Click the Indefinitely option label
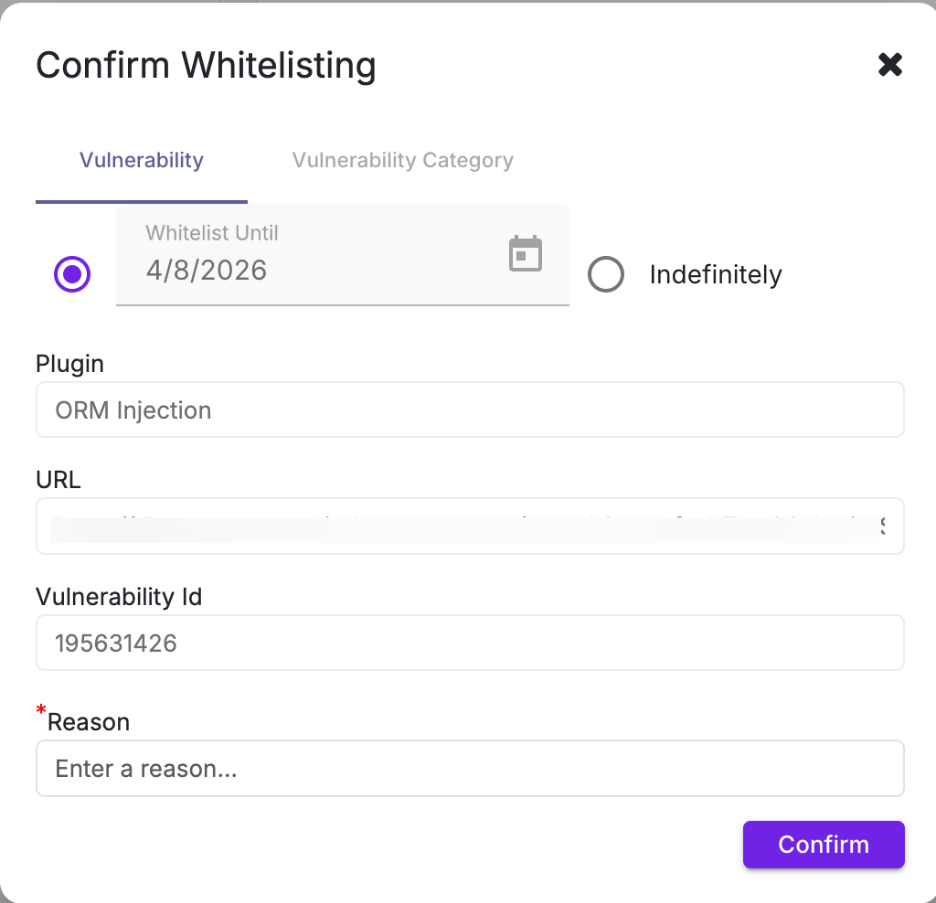This screenshot has width=936, height=903. point(715,275)
